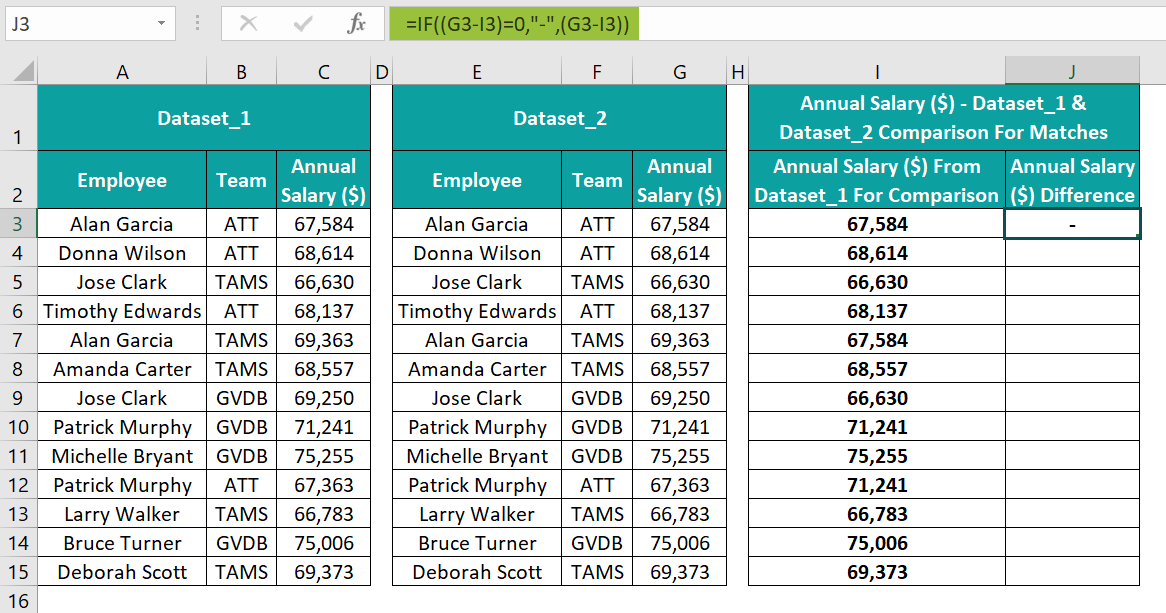Click 75,255 in column I

pos(877,456)
